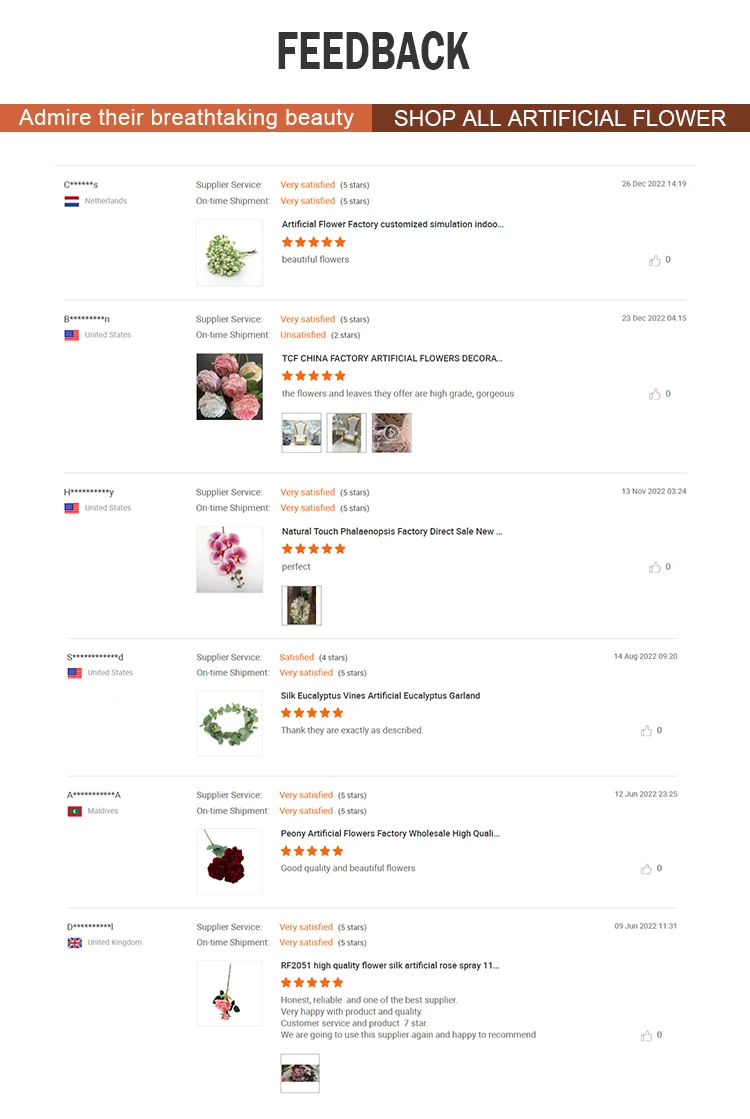
Task: Click the Netherlands flag icon
Action: pos(72,201)
